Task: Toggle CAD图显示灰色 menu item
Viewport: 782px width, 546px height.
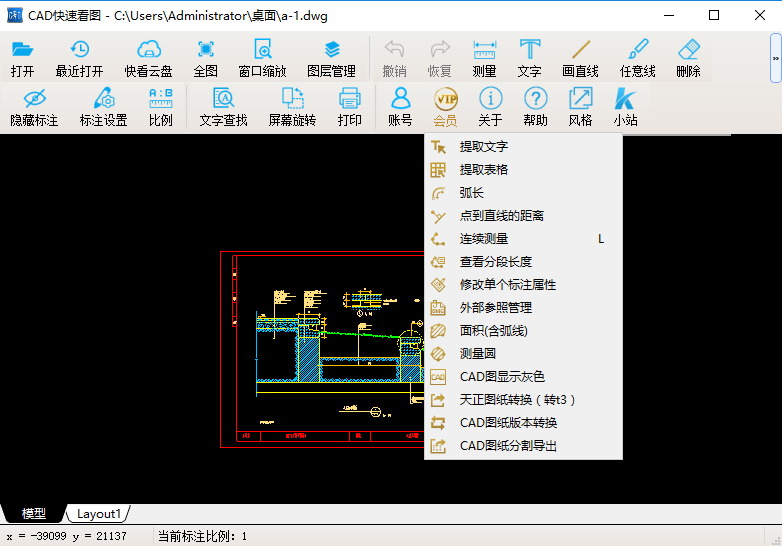Action: coord(523,376)
